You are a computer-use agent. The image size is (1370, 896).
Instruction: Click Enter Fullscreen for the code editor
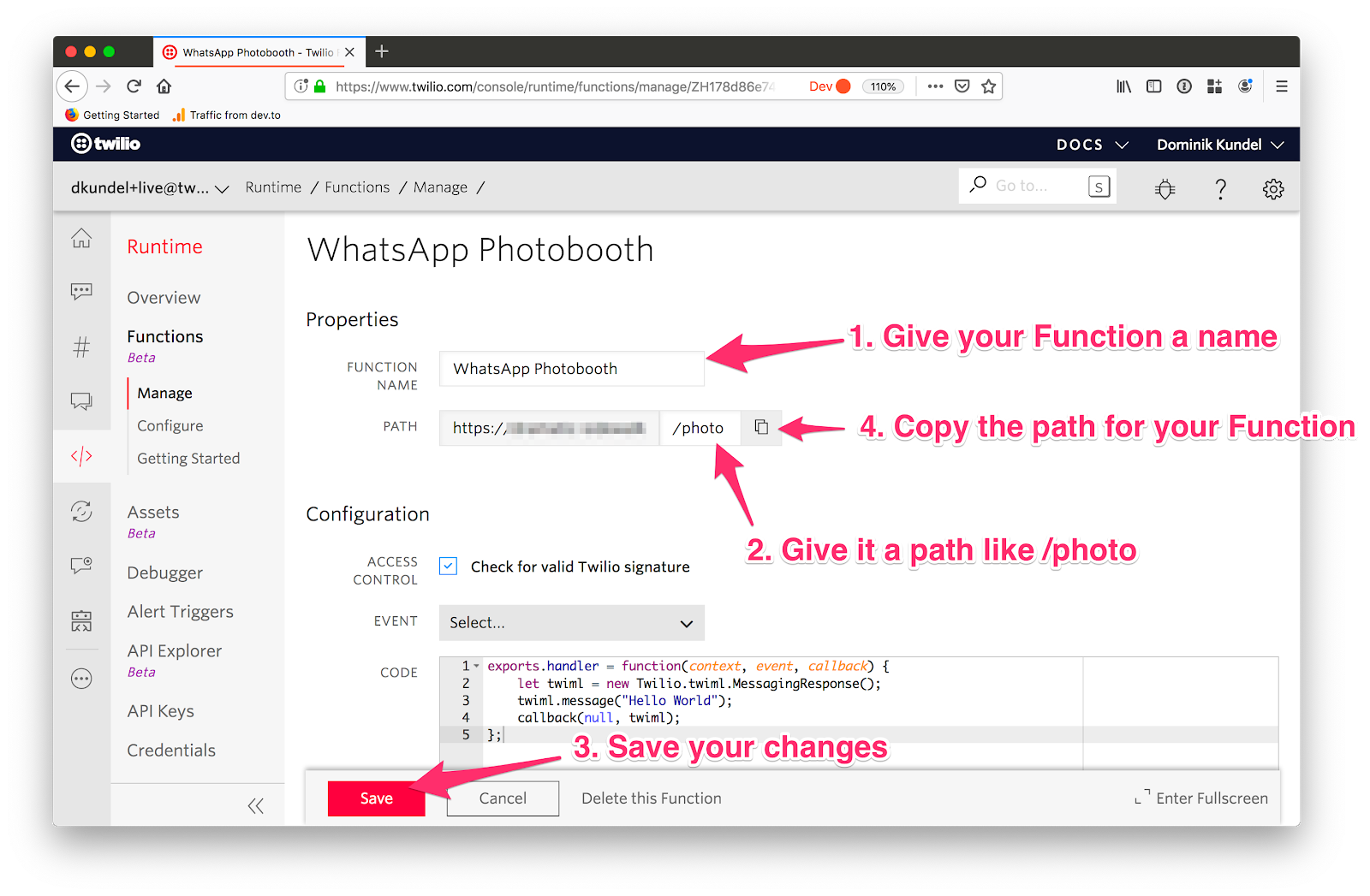1201,798
